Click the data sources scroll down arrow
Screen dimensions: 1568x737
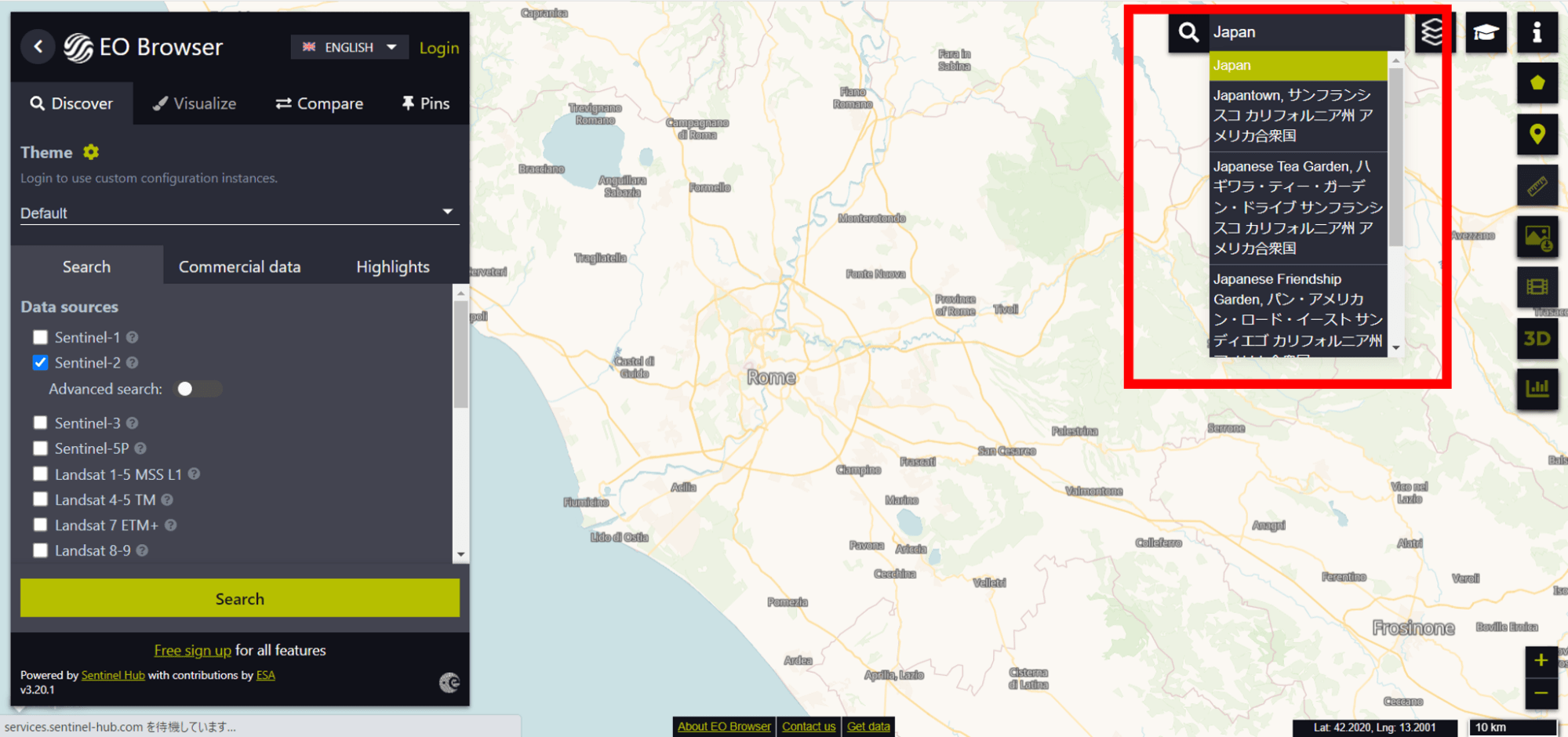point(460,554)
